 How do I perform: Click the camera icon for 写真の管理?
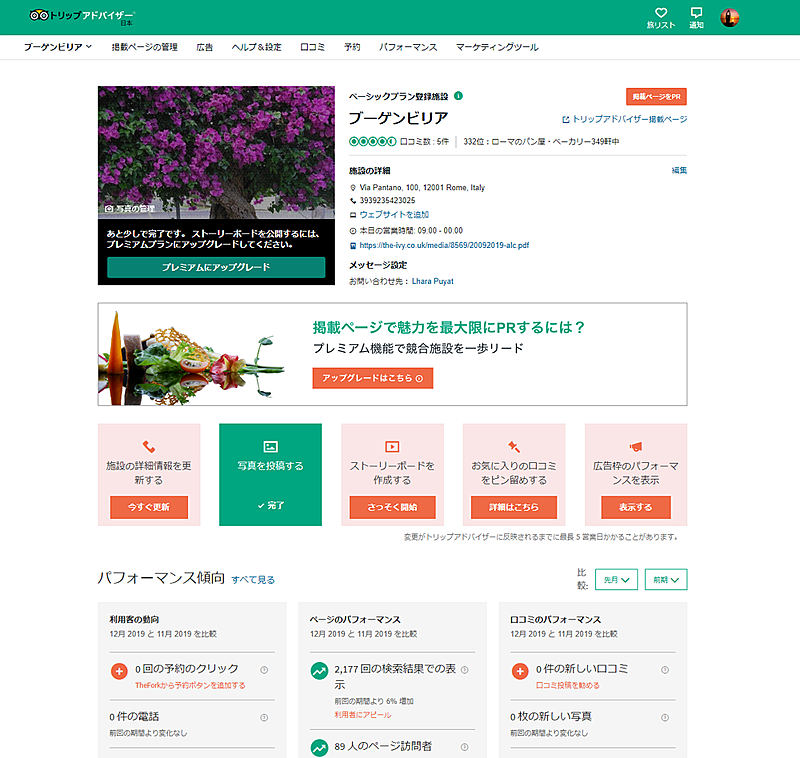pos(109,209)
